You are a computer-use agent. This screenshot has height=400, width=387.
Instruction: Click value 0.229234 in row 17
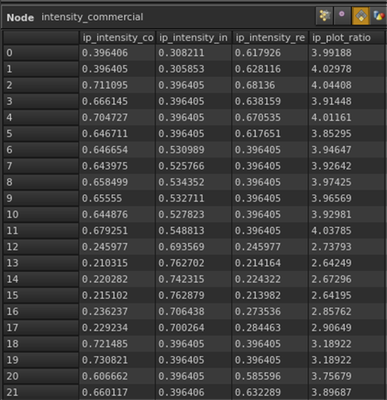point(105,328)
